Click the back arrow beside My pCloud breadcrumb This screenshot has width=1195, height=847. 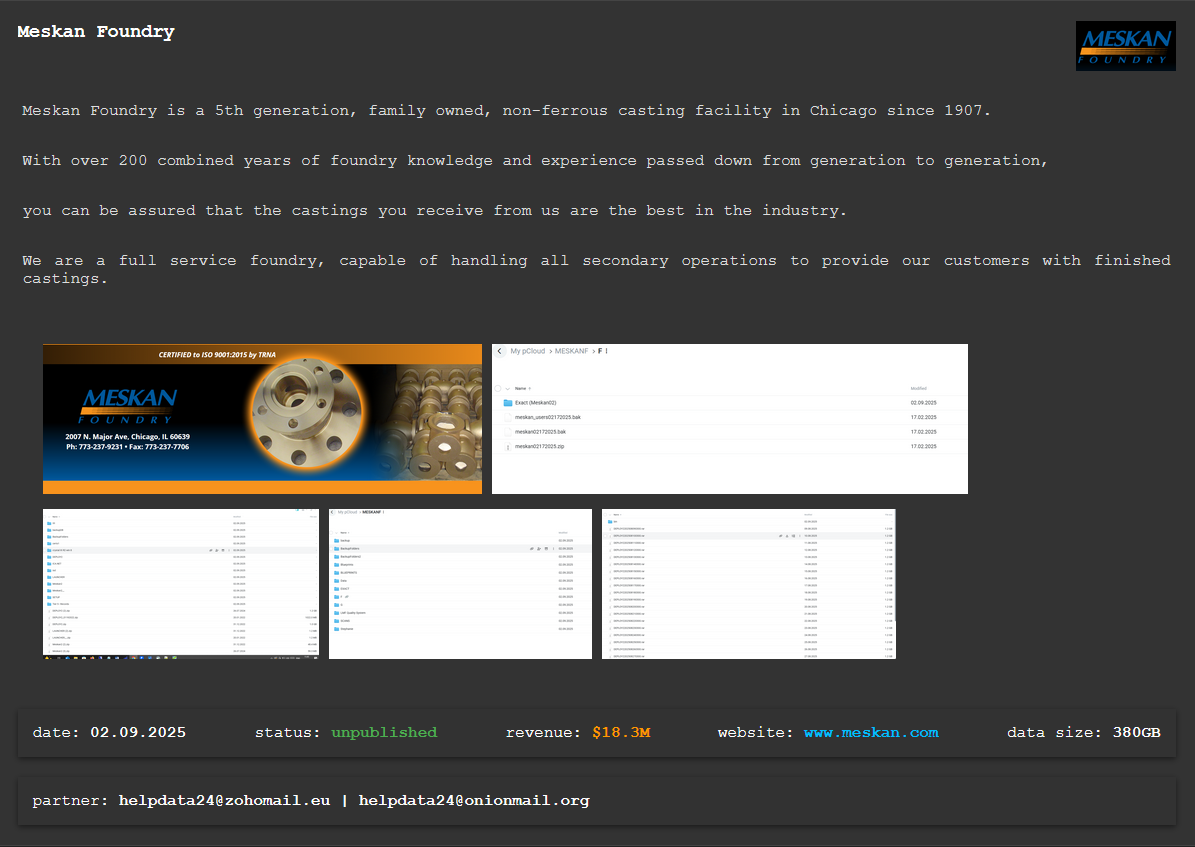[499, 351]
